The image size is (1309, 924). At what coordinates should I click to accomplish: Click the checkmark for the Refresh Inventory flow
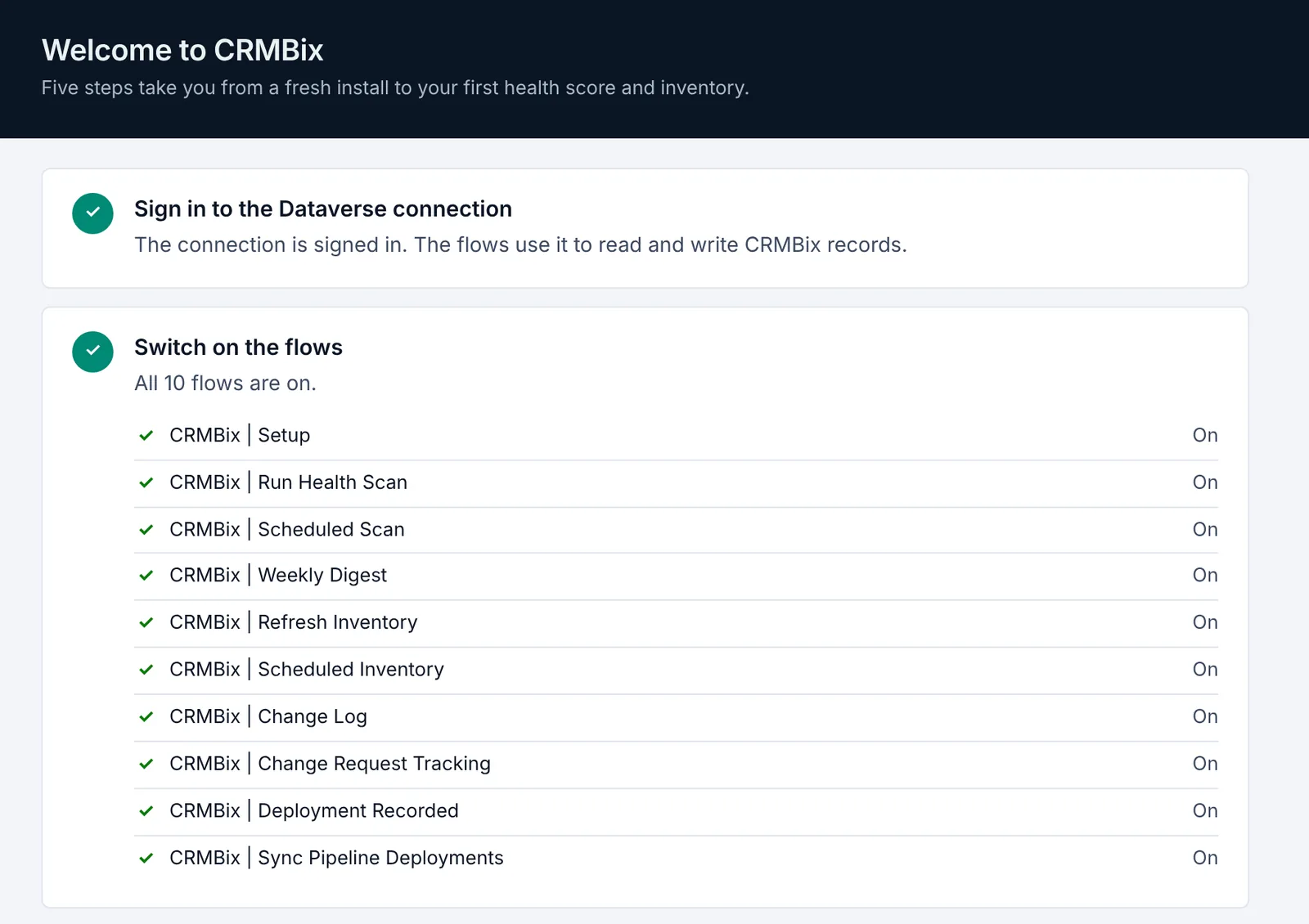(146, 623)
